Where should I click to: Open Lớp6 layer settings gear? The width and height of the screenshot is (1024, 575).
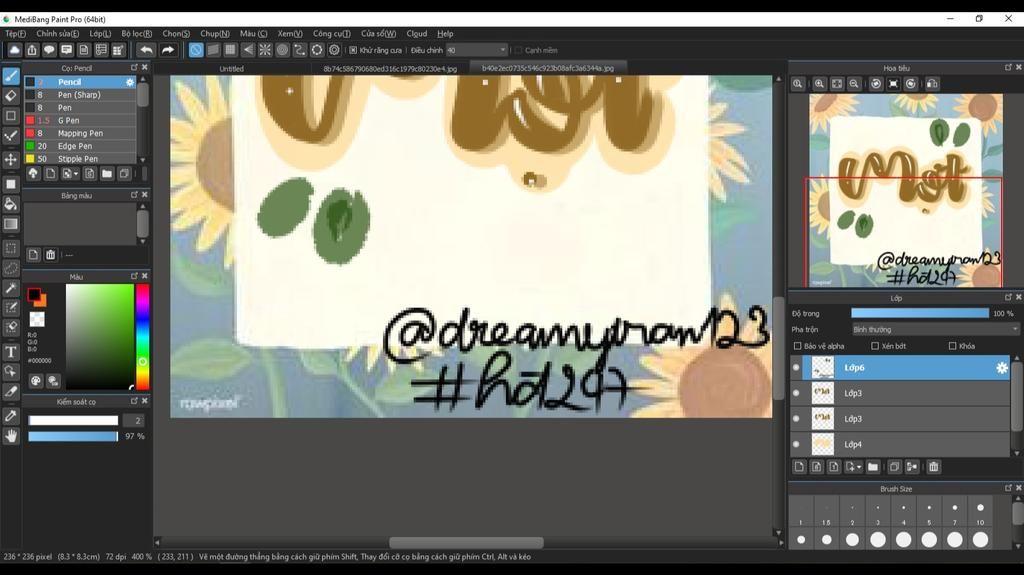tap(1002, 368)
